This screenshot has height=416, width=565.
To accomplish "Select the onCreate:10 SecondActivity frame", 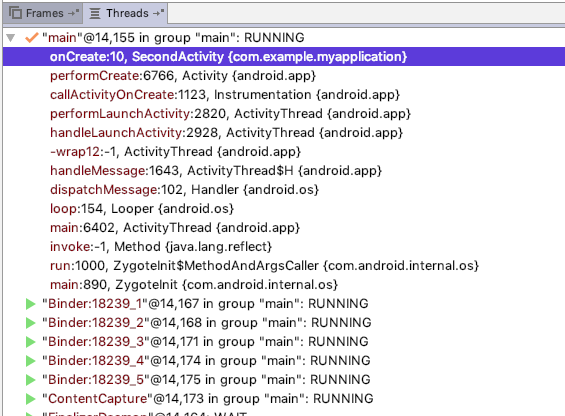I will (284, 57).
